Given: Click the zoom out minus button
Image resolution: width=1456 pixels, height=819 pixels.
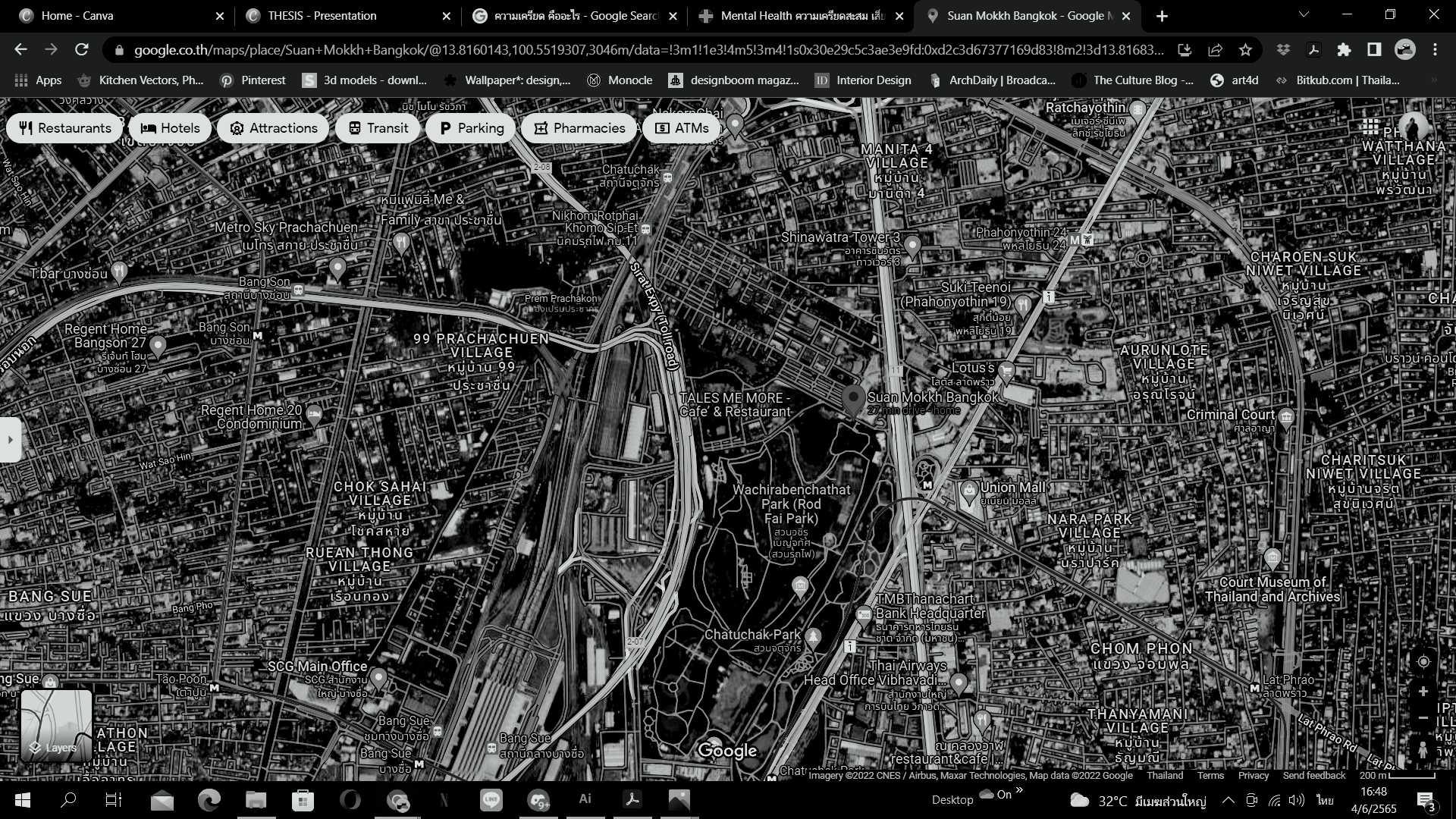Looking at the screenshot, I should coord(1423,718).
